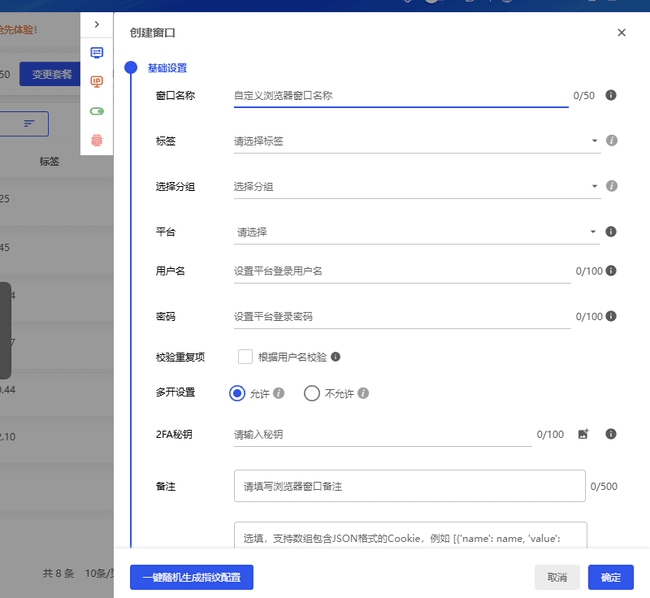This screenshot has width=650, height=598.
Task: Focus the 窗口名称 input field
Action: (401, 96)
